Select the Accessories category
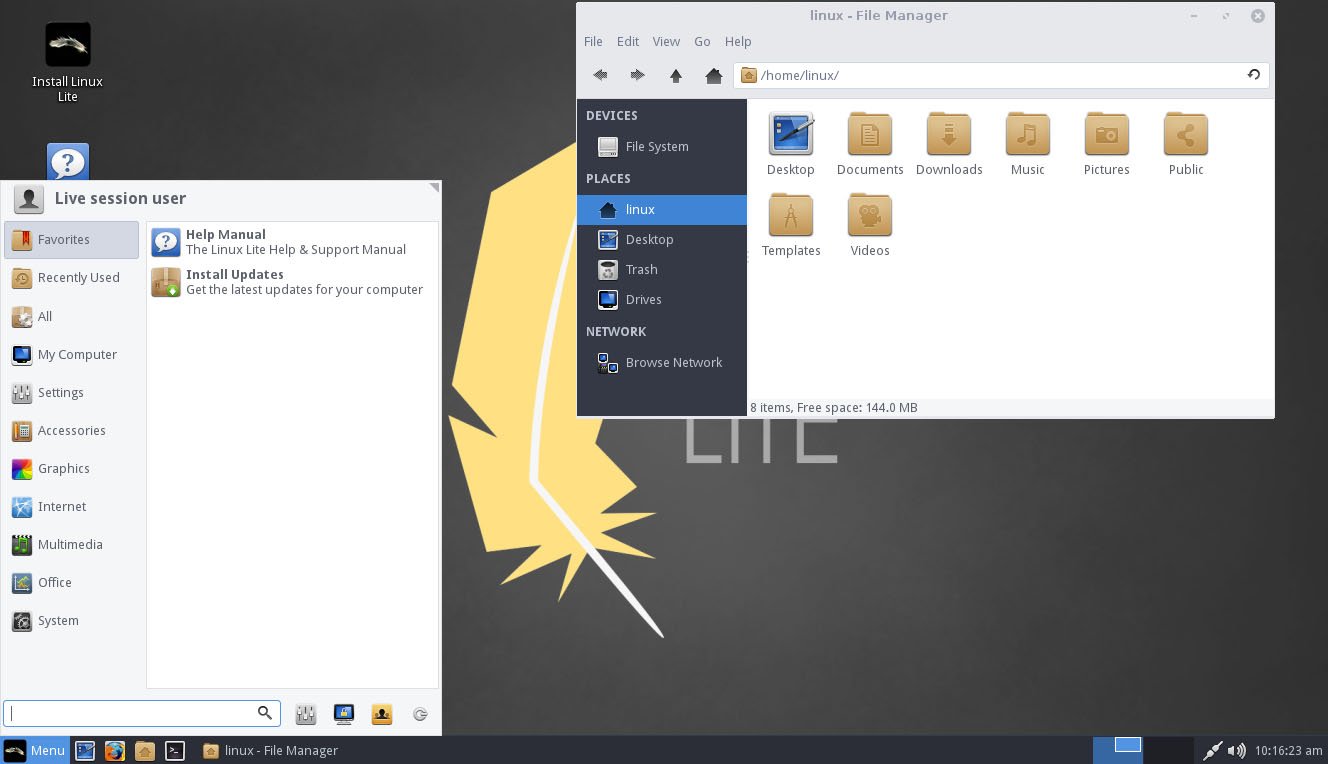Image resolution: width=1328 pixels, height=764 pixels. pos(72,430)
